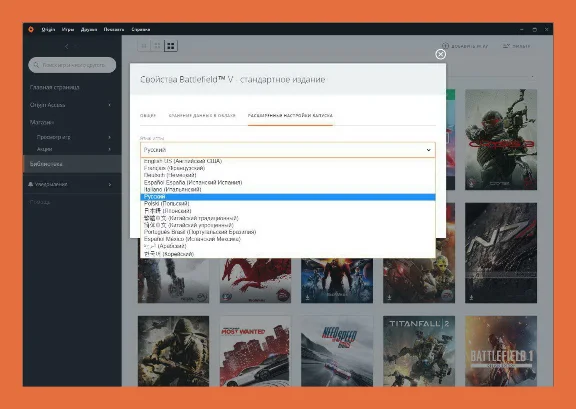Open the Общее tab in properties dialog
Image resolution: width=576 pixels, height=409 pixels.
click(148, 115)
